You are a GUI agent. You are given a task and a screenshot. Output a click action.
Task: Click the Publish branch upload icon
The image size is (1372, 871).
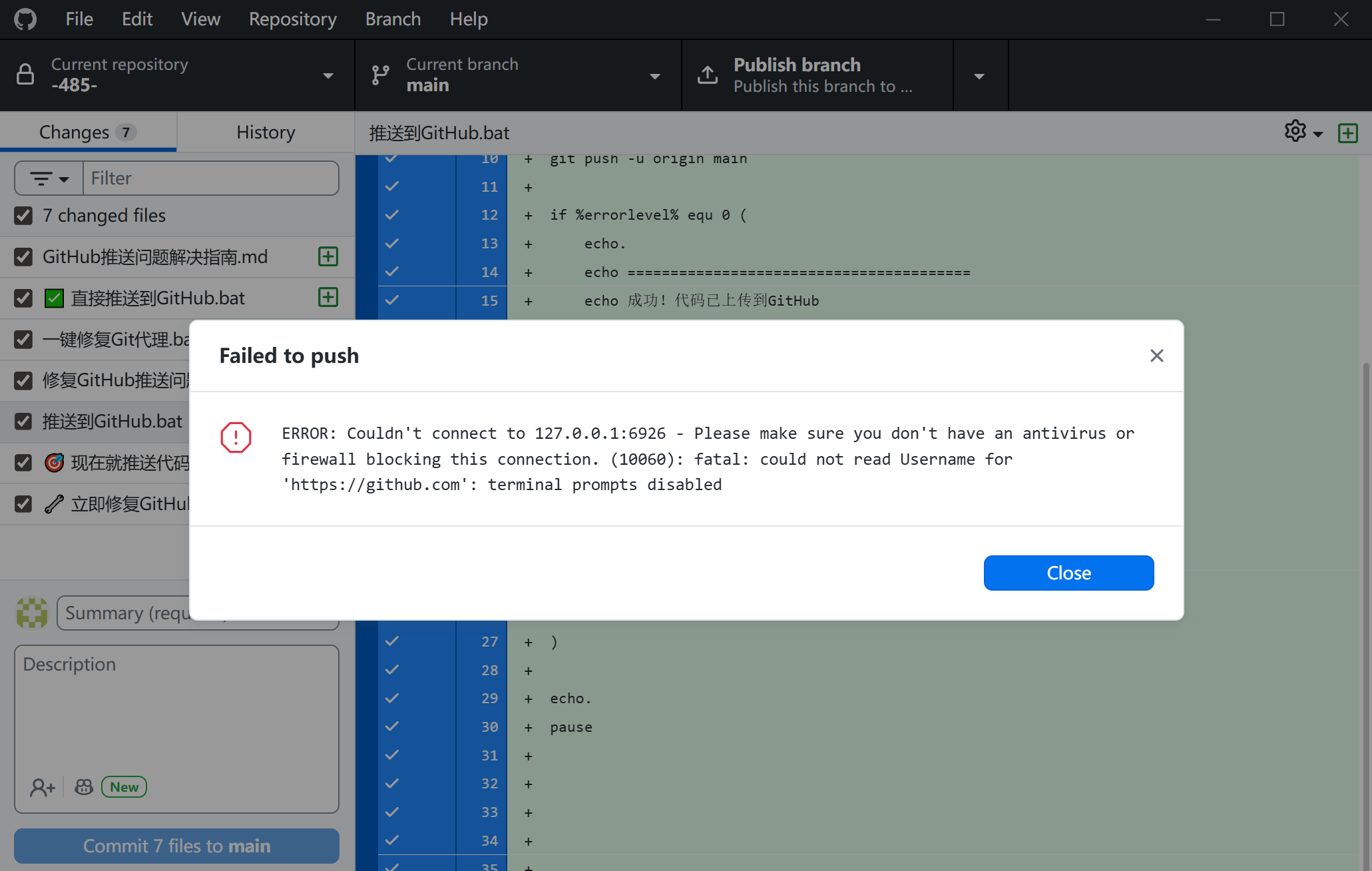[708, 75]
